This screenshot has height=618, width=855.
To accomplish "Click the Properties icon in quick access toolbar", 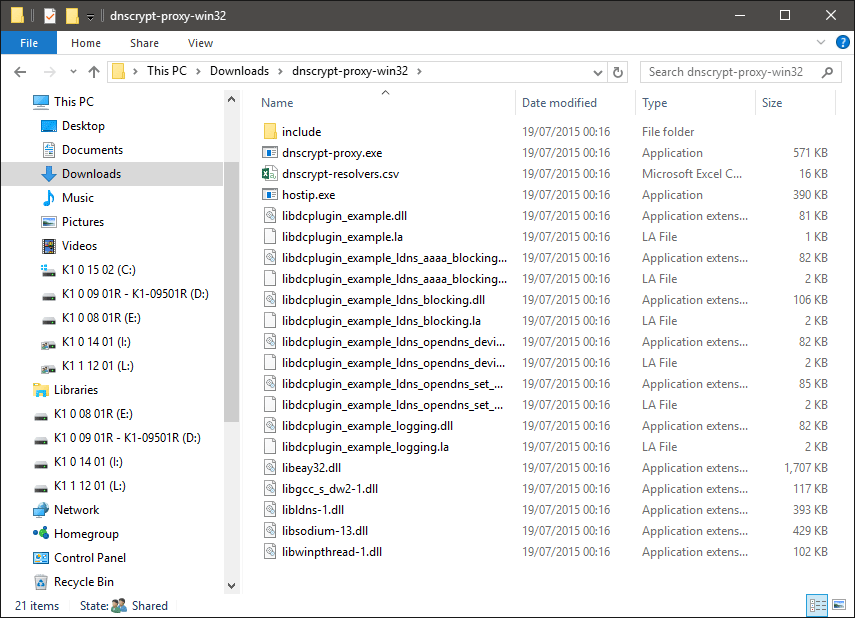I will [50, 16].
